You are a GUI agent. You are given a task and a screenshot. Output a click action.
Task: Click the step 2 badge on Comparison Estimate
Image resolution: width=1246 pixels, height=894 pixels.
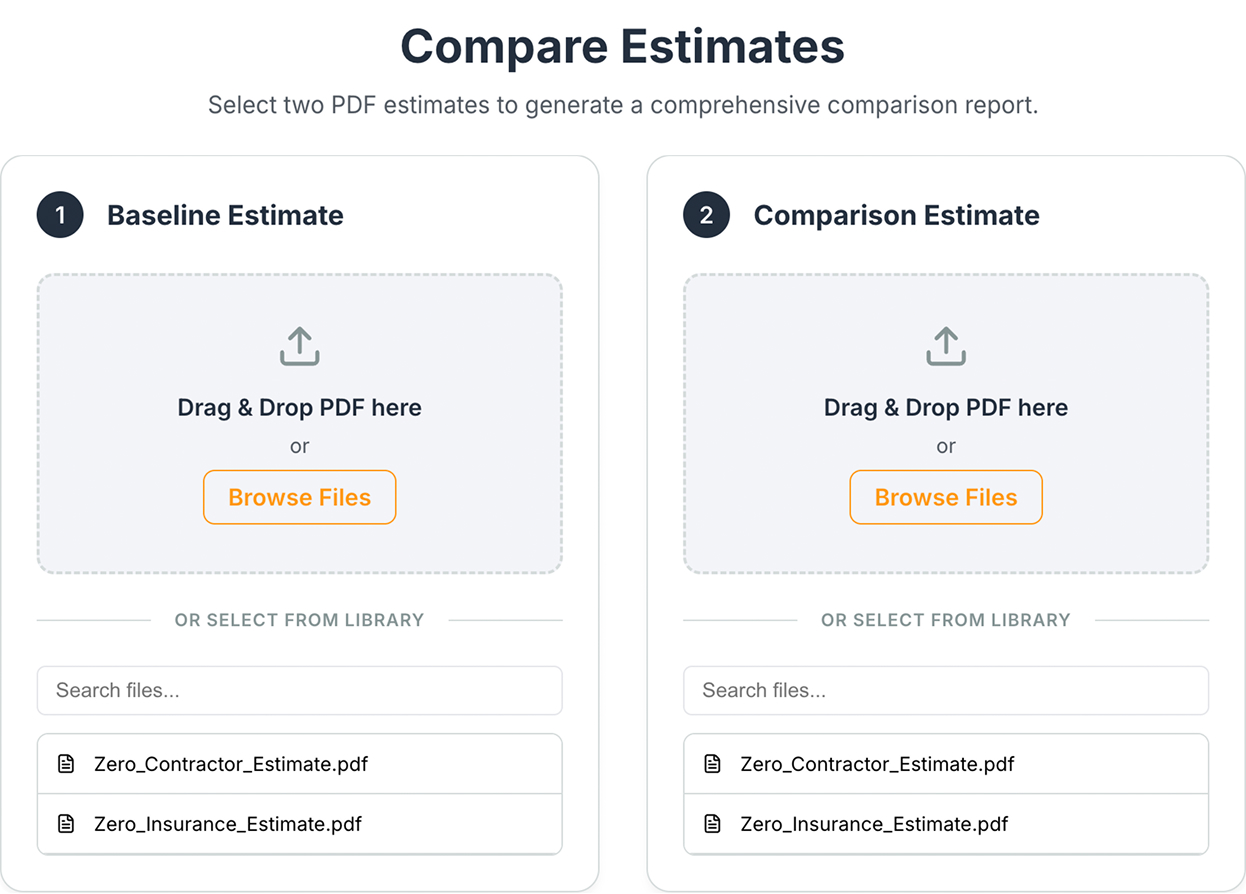pyautogui.click(x=706, y=215)
